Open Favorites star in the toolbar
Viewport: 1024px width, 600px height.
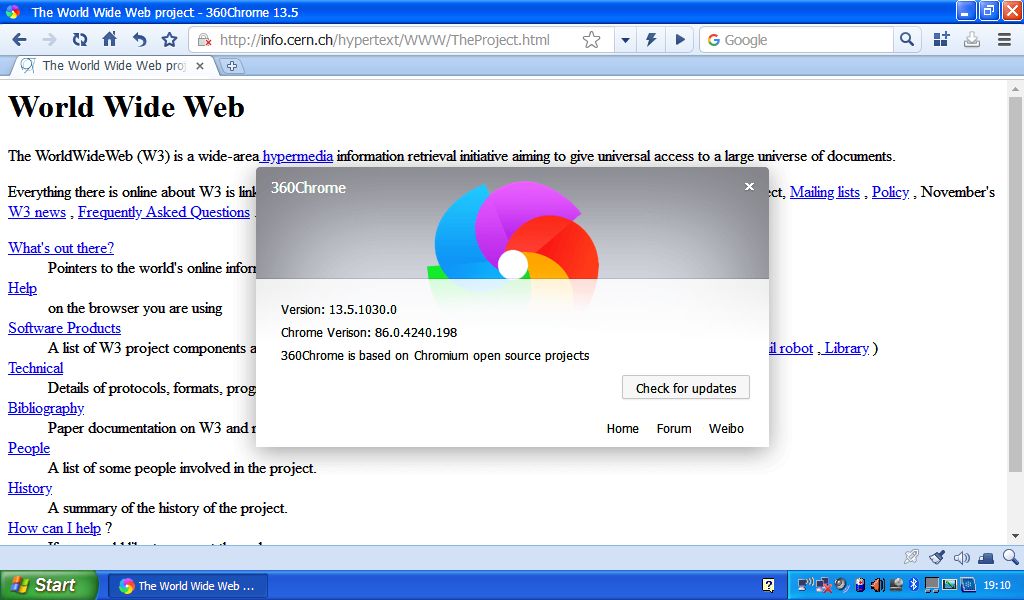click(x=170, y=40)
